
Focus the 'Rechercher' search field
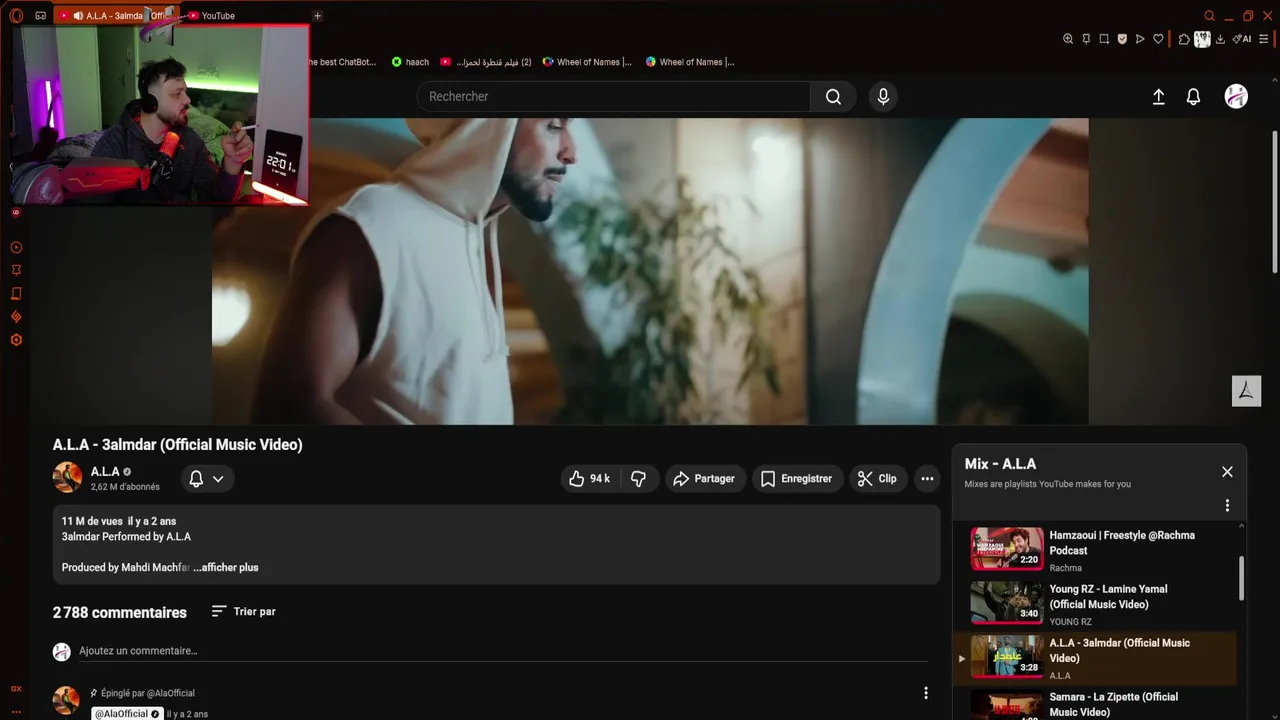click(613, 96)
